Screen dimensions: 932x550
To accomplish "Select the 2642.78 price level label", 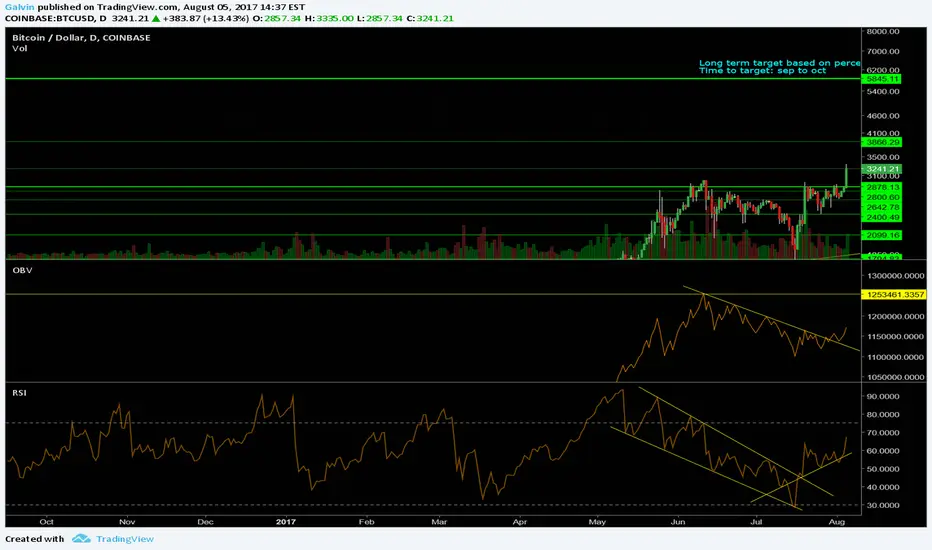I will pos(881,208).
